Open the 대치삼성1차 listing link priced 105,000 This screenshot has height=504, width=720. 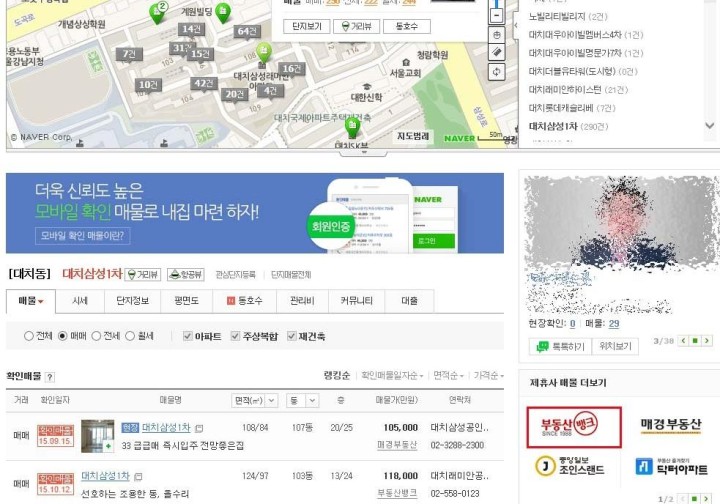coord(166,427)
